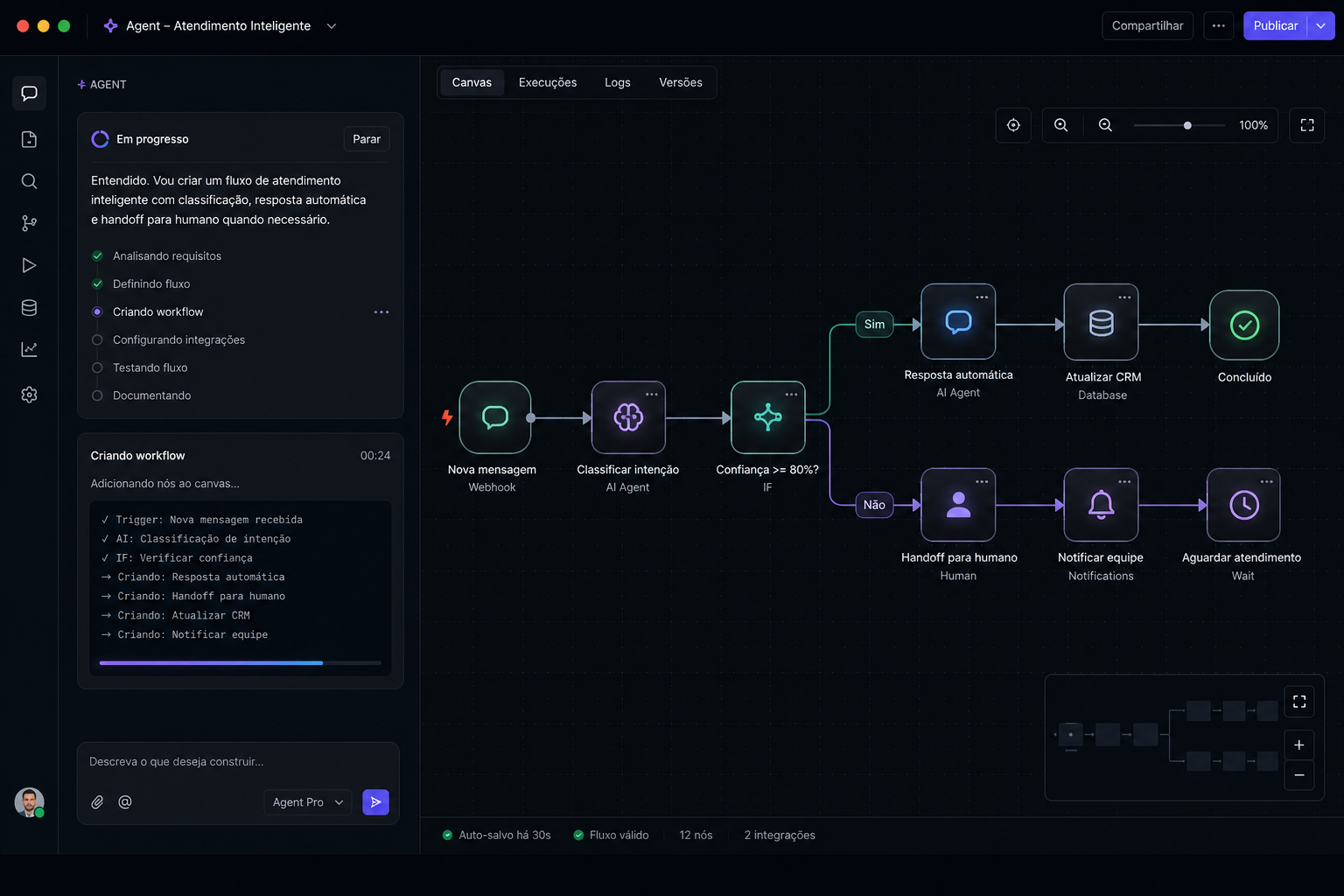Open the database icon in sidebar

pos(29,307)
